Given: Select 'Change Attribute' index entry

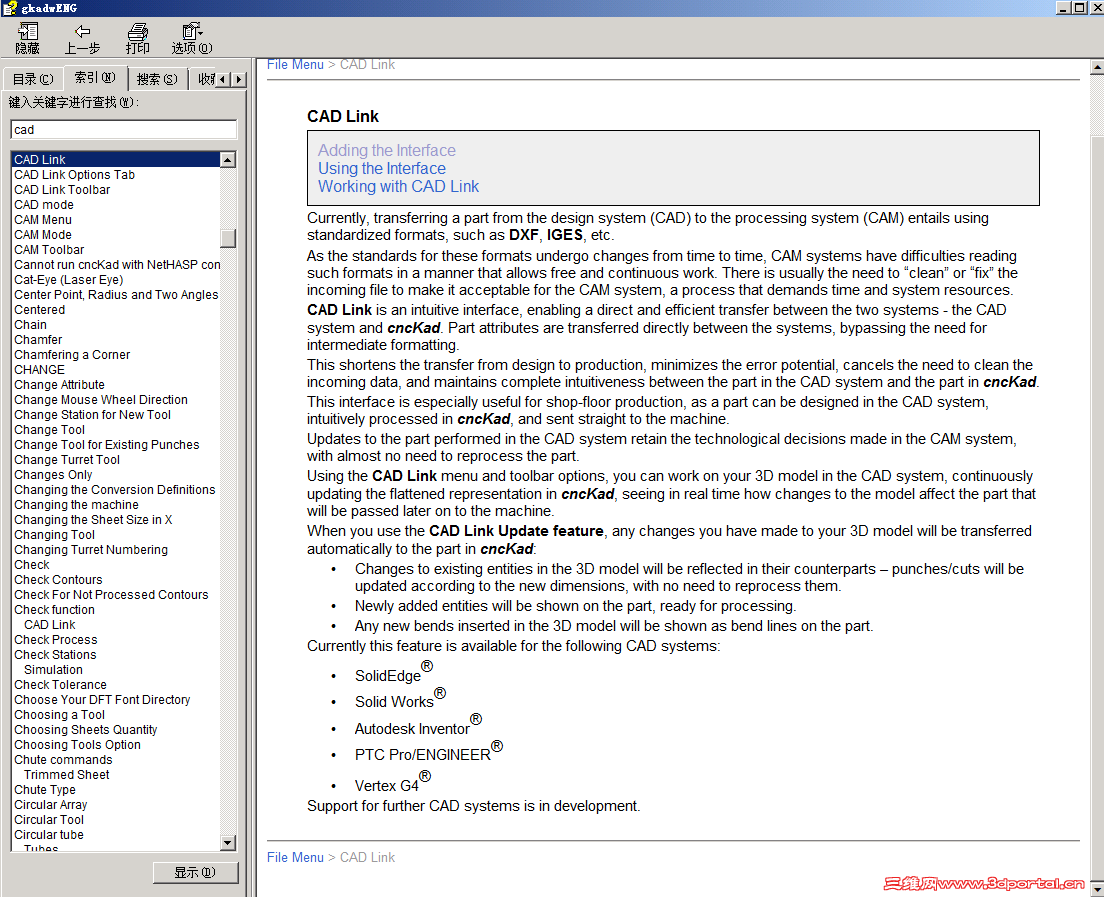Looking at the screenshot, I should point(59,384).
